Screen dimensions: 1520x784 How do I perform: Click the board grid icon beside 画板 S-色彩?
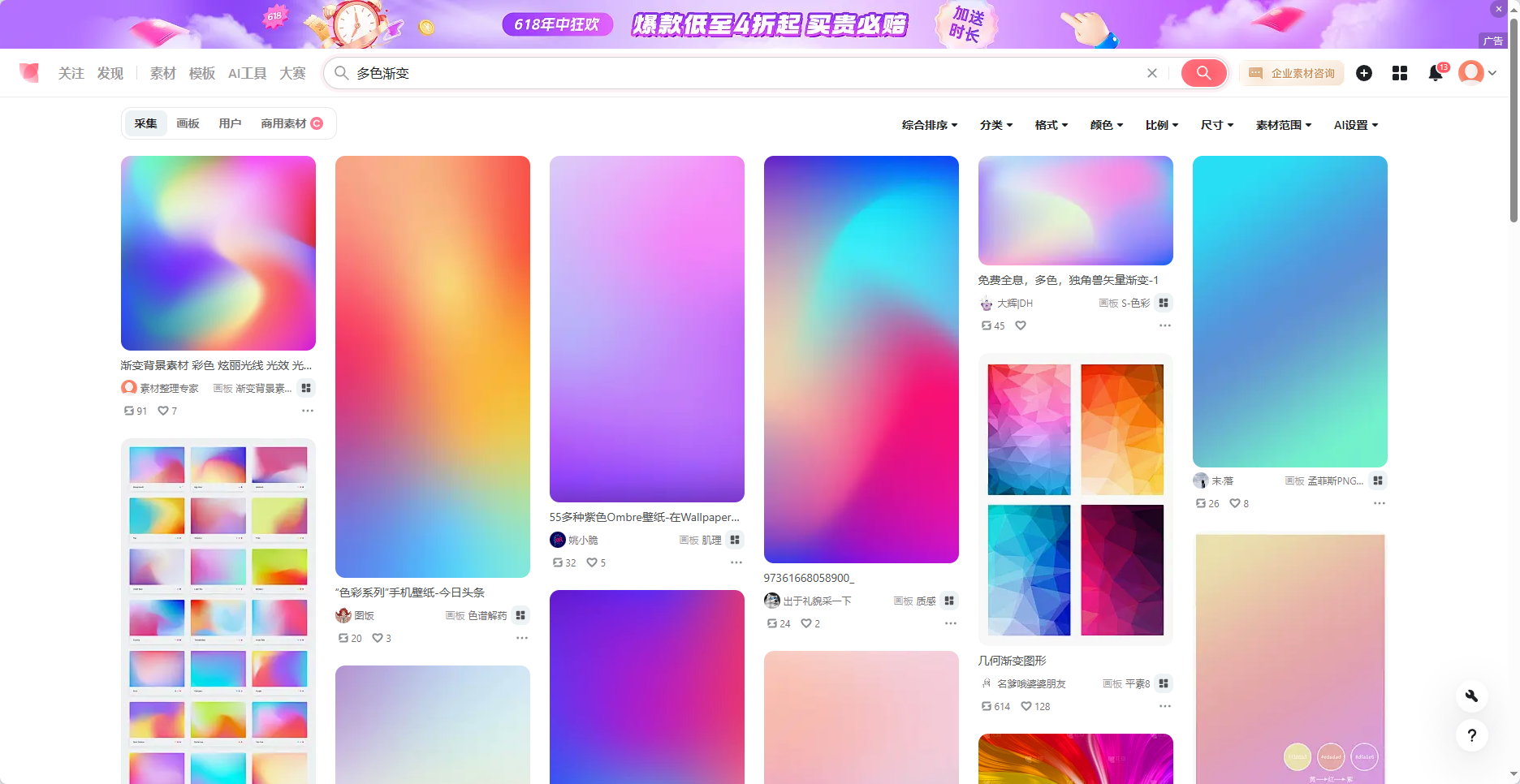point(1164,303)
